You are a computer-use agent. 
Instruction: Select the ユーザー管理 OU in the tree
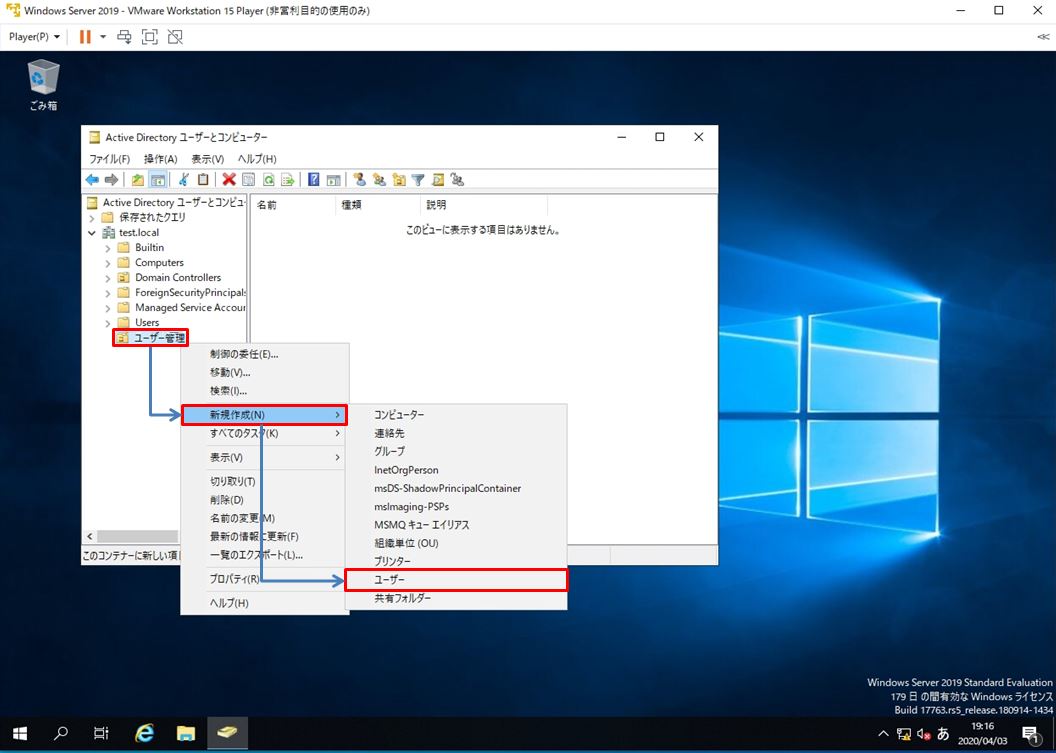tap(159, 338)
